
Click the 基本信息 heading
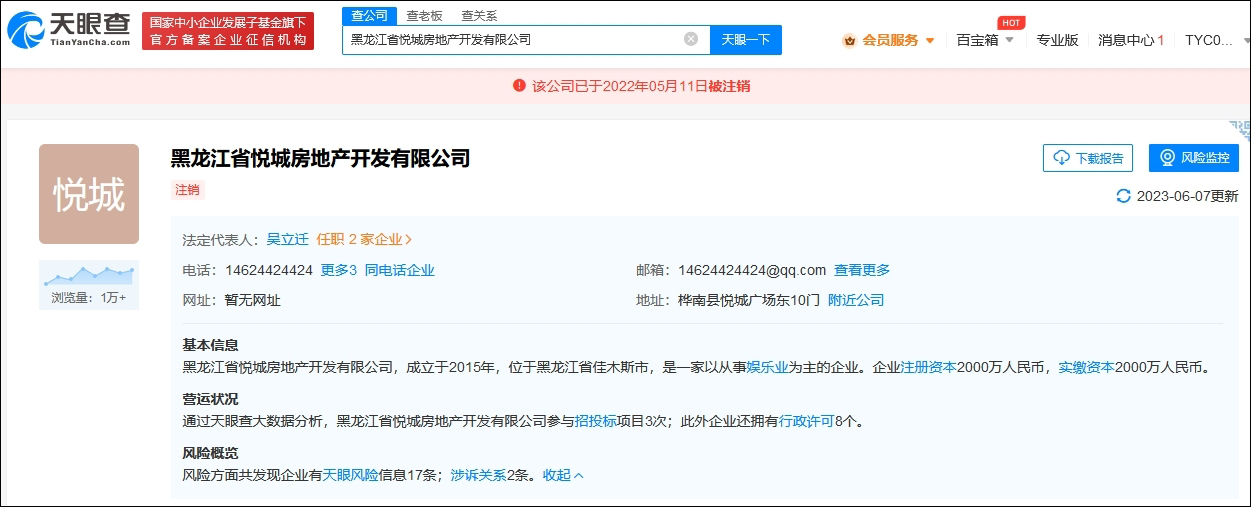(x=210, y=345)
